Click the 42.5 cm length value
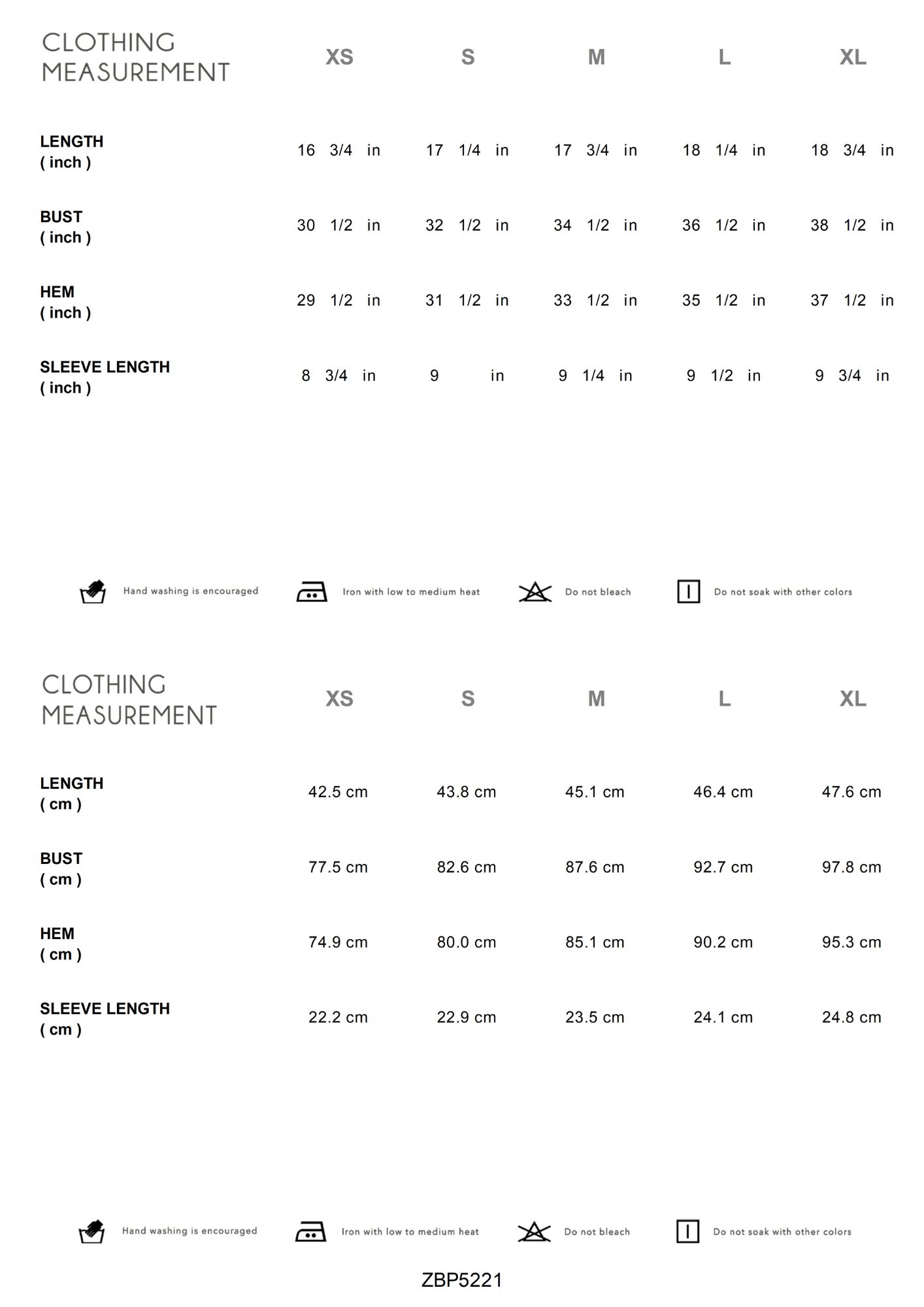Screen dimensions: 924x1307 pos(338,792)
